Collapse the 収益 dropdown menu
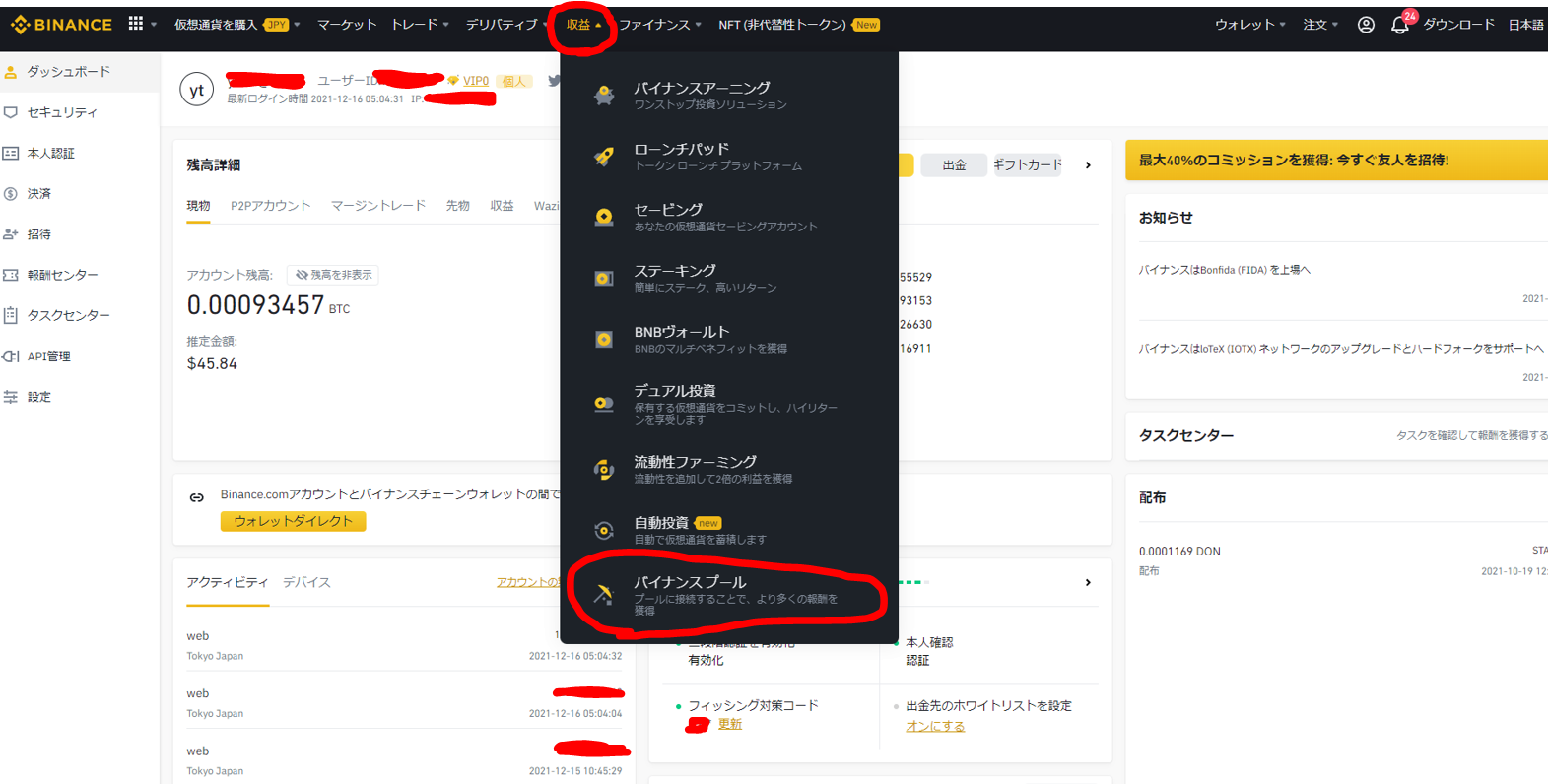The width and height of the screenshot is (1548, 784). tap(583, 25)
